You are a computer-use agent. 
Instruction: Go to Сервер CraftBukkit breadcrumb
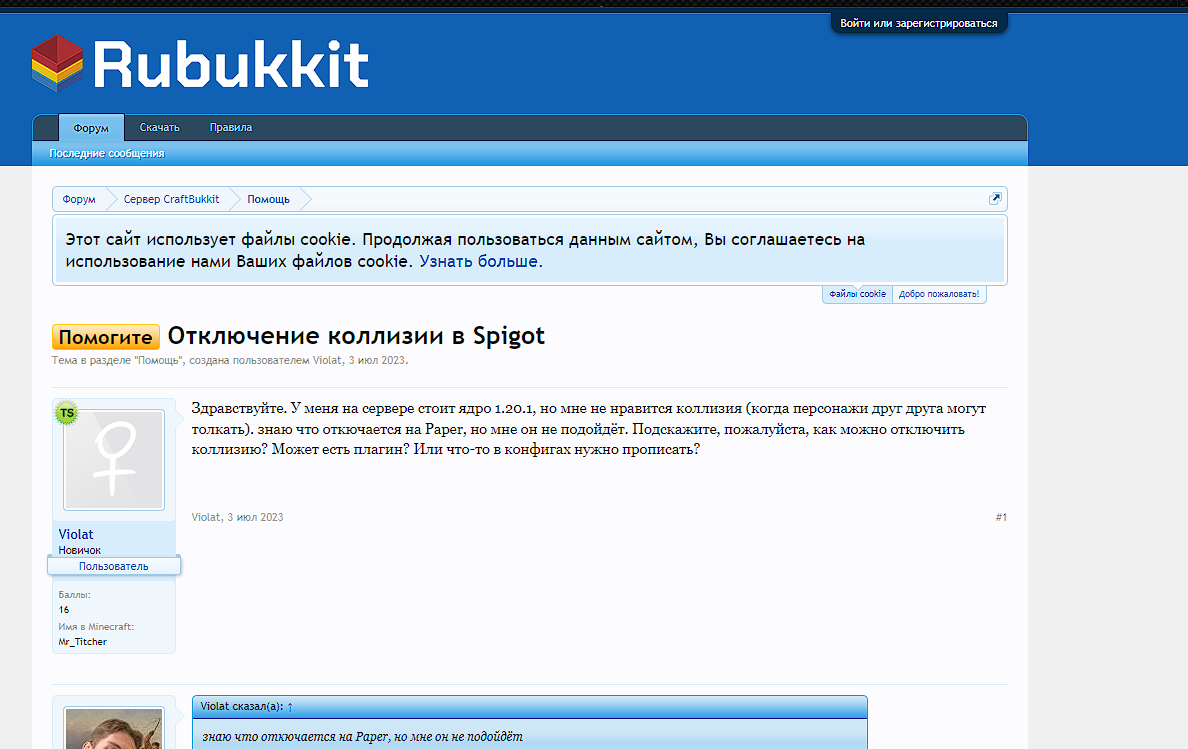pyautogui.click(x=171, y=199)
